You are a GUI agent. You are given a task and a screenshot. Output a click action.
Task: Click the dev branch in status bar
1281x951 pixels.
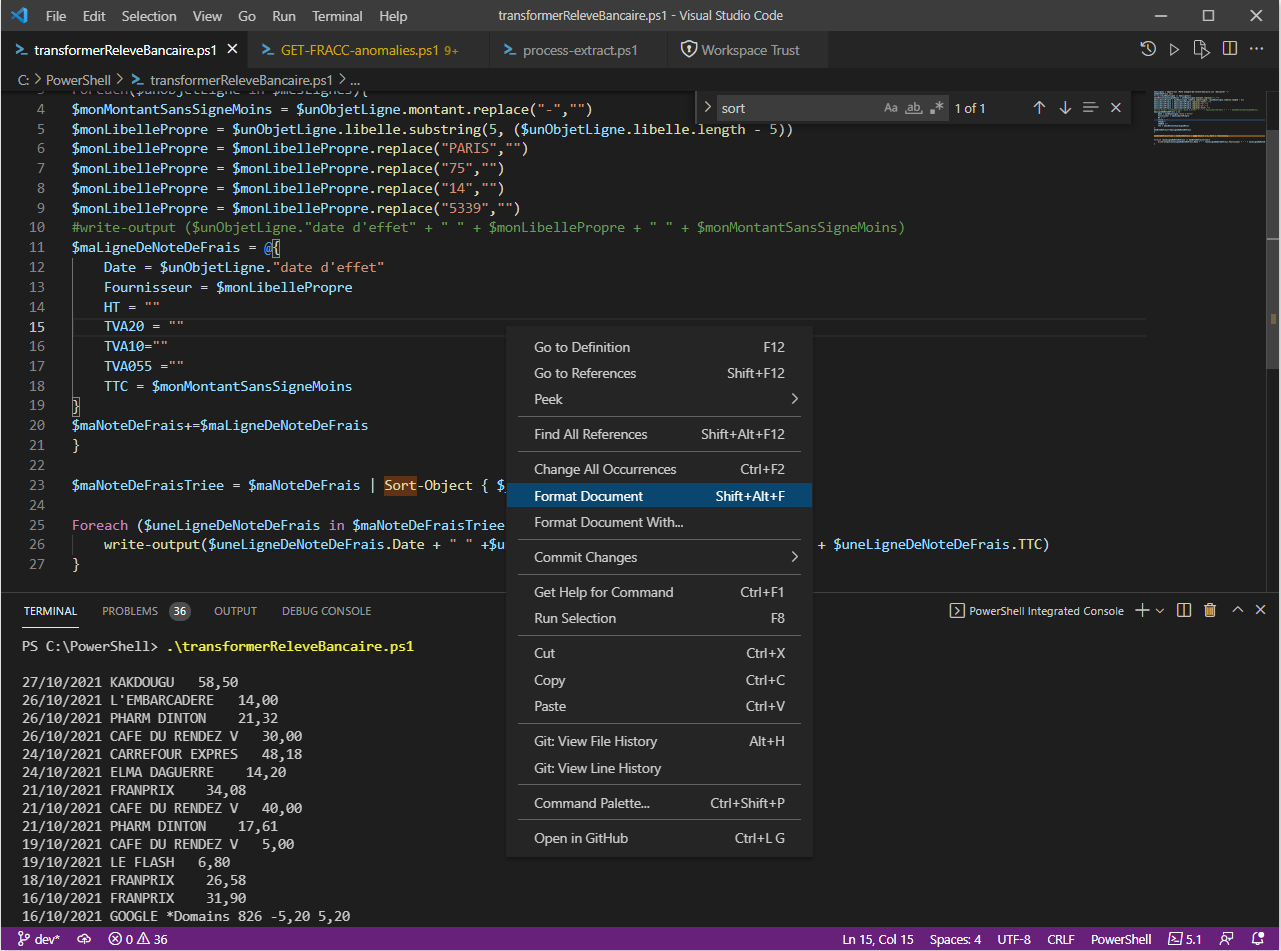[x=40, y=939]
